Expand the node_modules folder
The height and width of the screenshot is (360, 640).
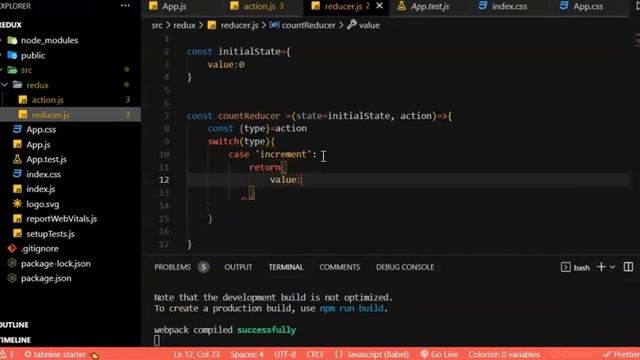[49, 40]
